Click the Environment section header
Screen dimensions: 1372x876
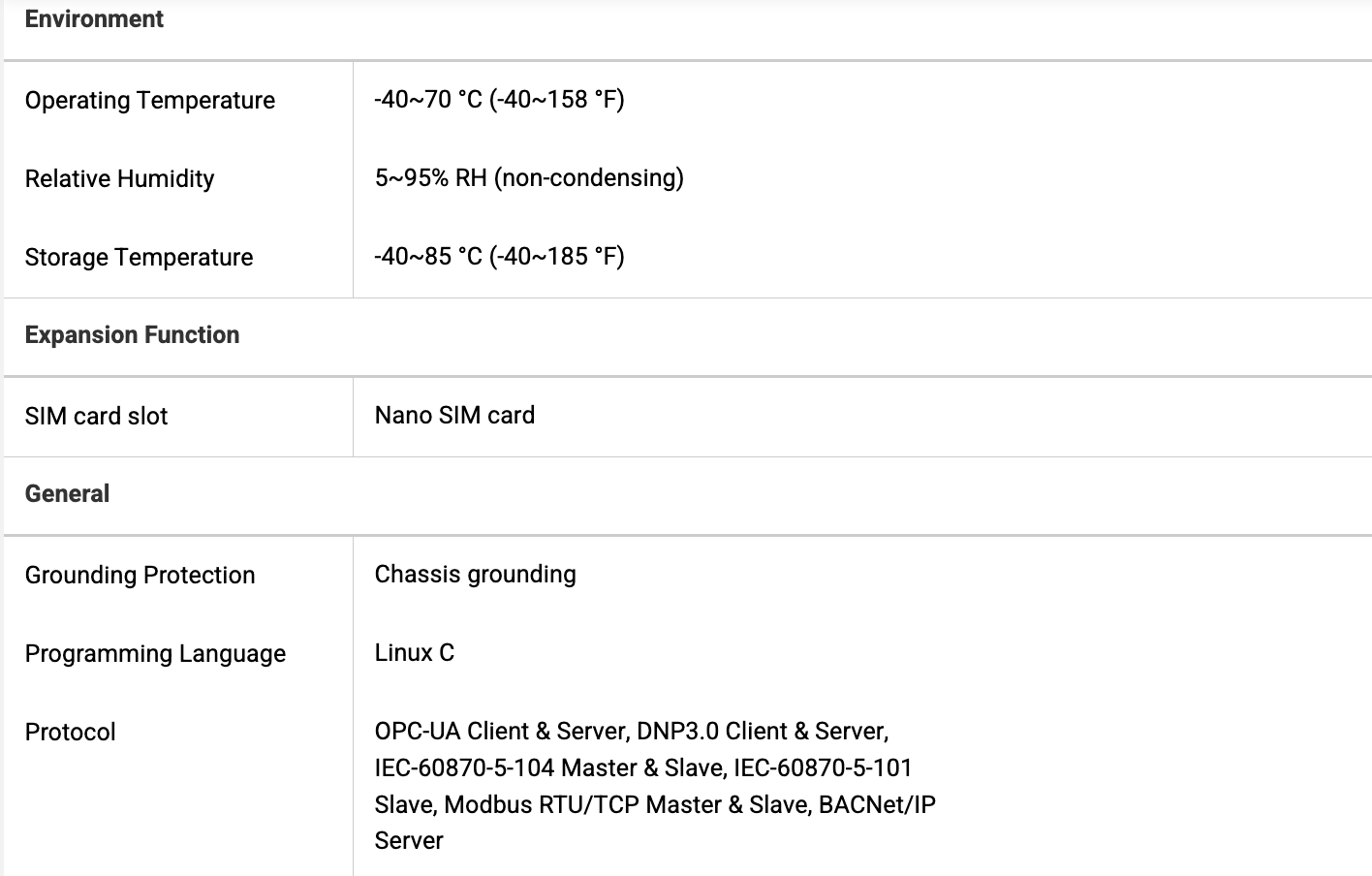(x=94, y=19)
